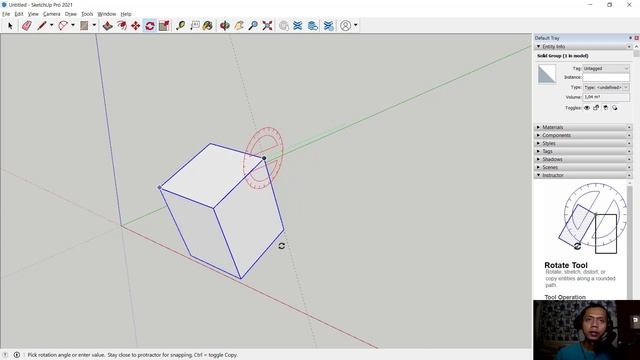Select the Push/Pull tool
The width and height of the screenshot is (640, 360).
tap(107, 26)
